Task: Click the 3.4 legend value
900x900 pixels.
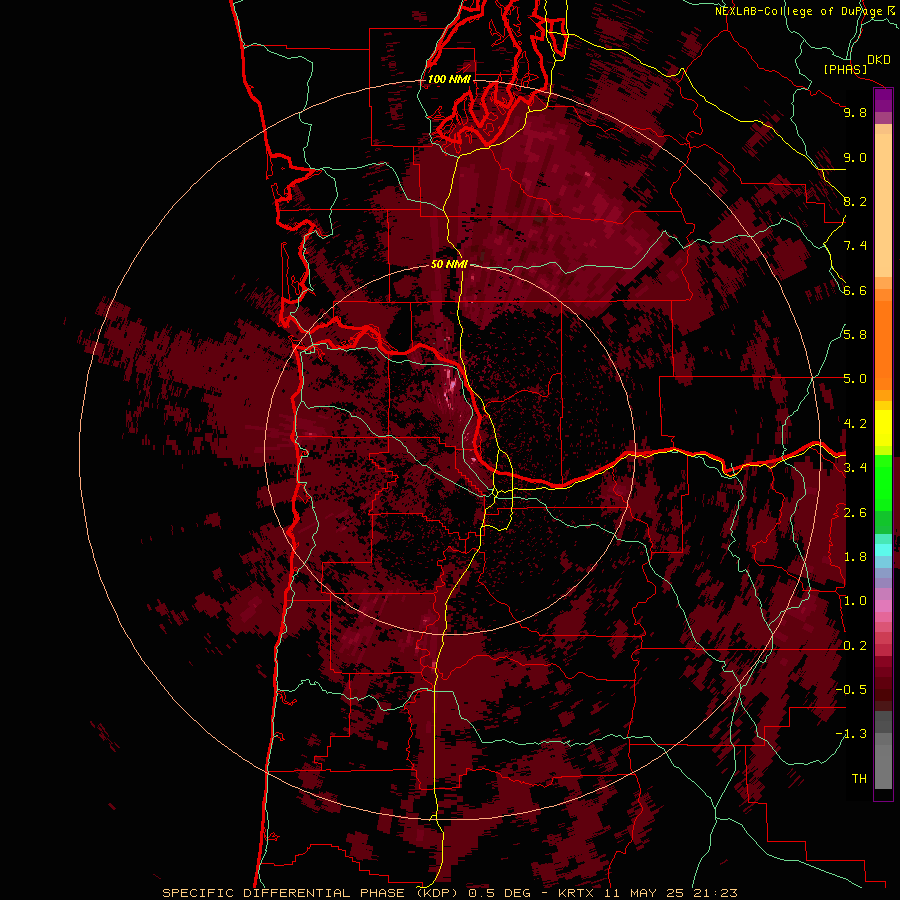Action: pos(855,468)
